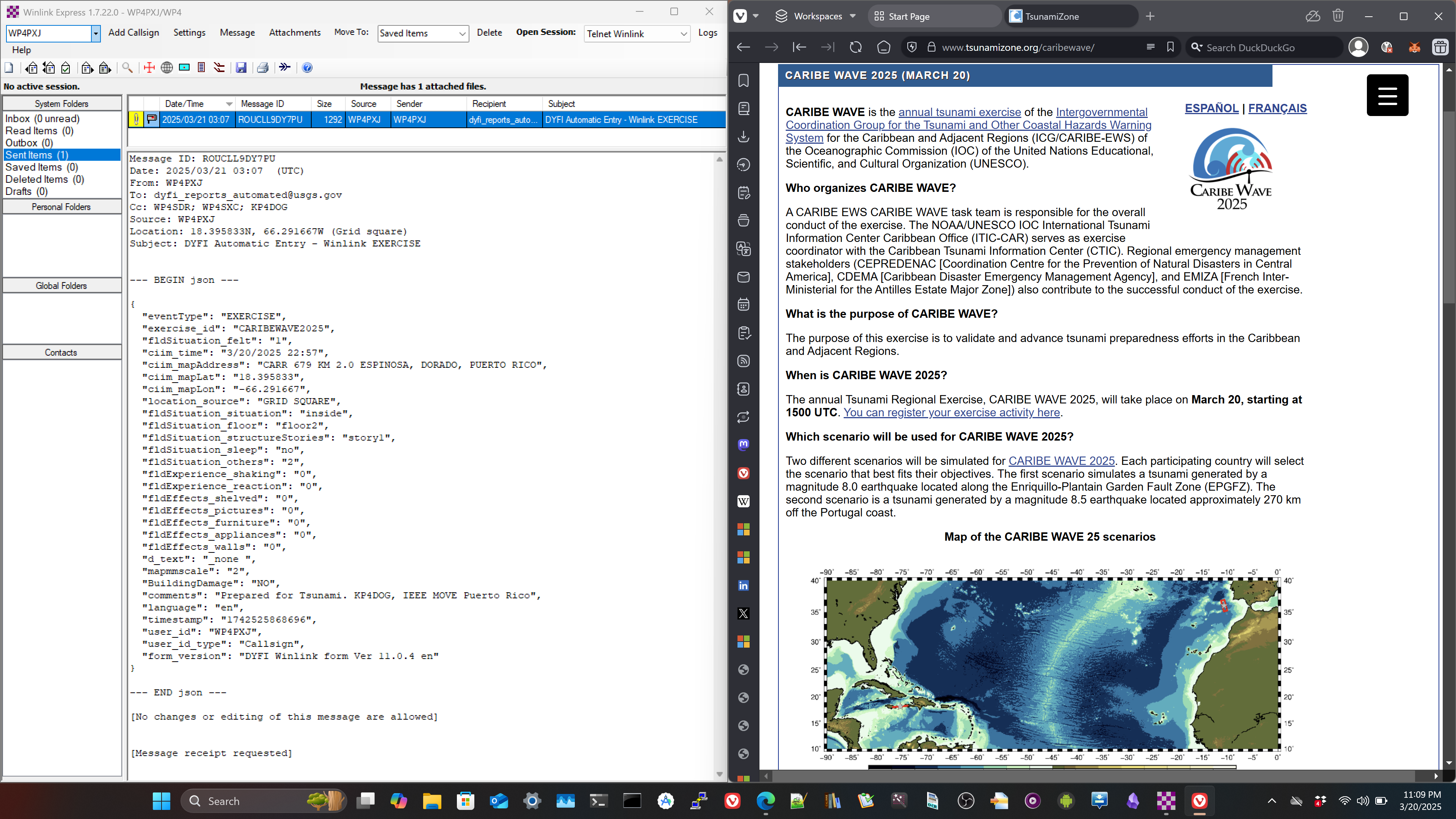This screenshot has width=1456, height=819.
Task: Select the DYFI Automatic Entry message row
Action: (427, 120)
